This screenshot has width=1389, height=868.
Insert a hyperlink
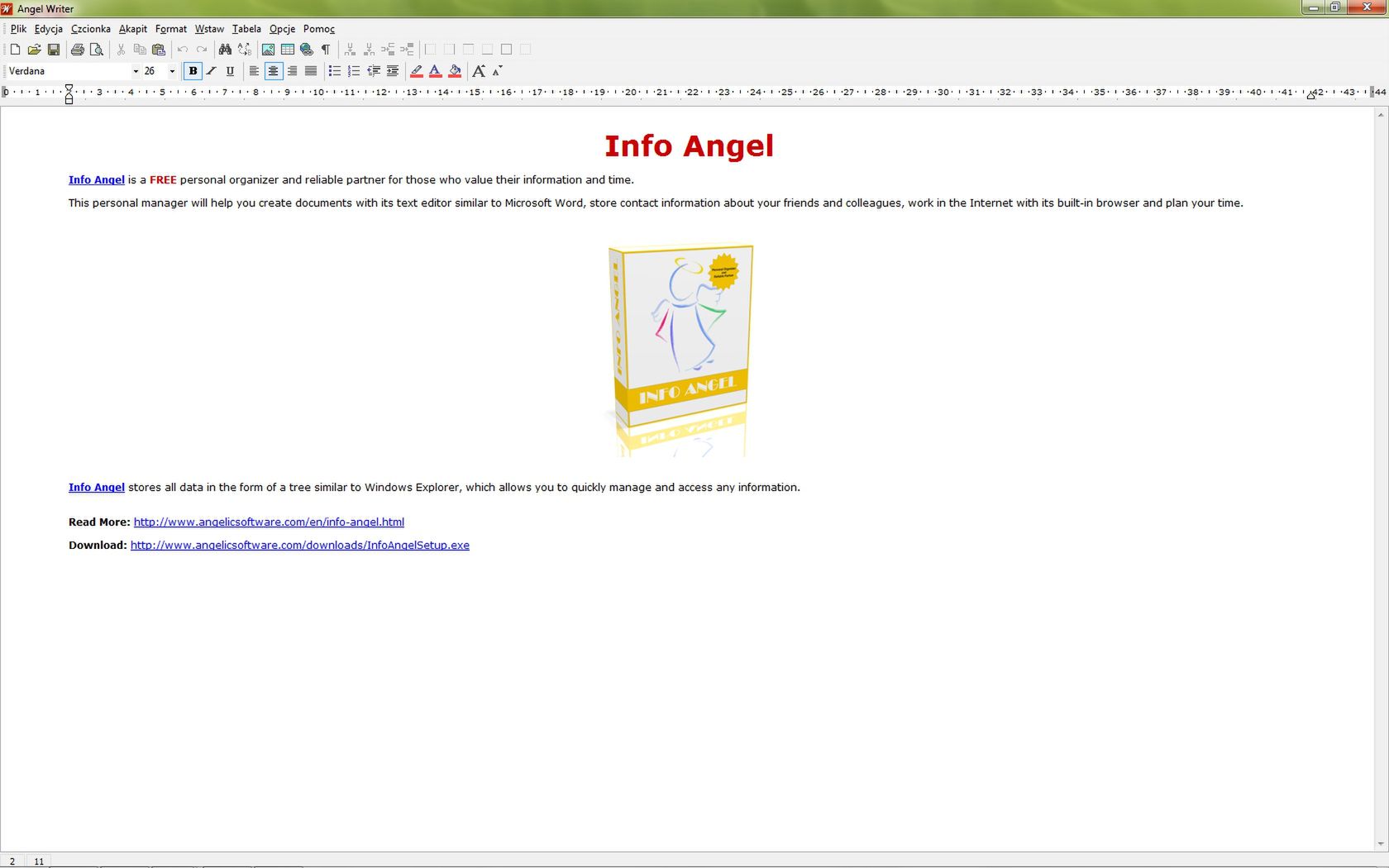coord(306,49)
